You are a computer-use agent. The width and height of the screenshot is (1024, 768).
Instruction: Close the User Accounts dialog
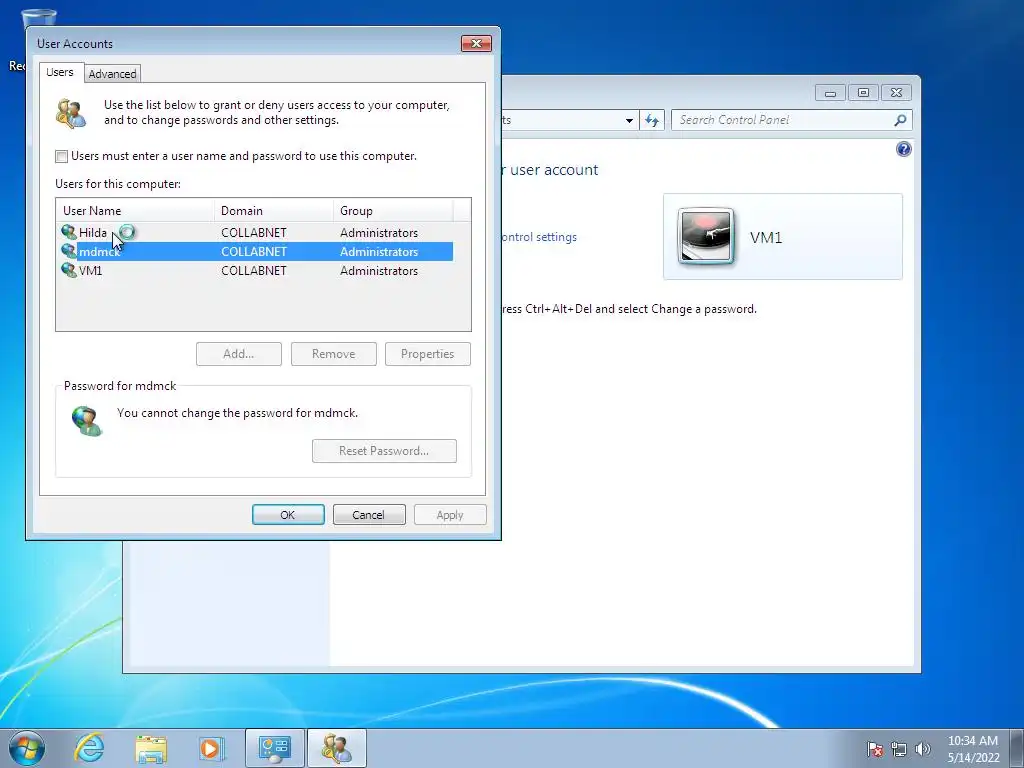click(476, 43)
